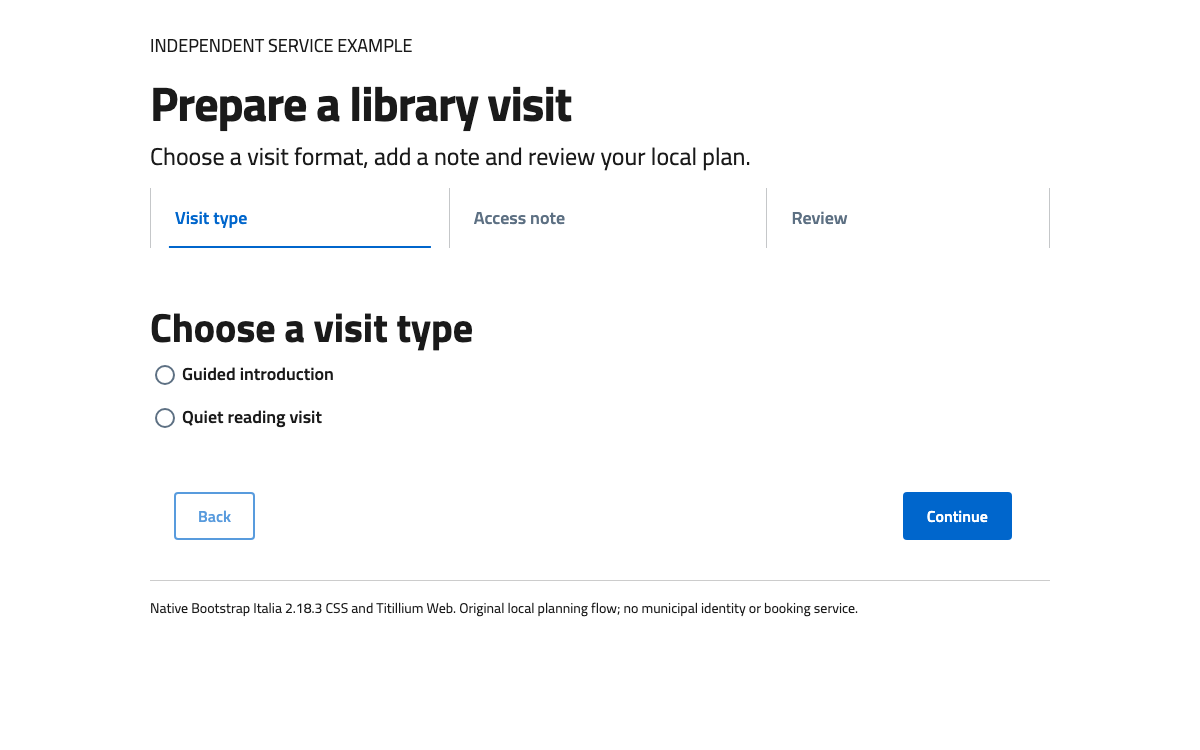Image resolution: width=1200 pixels, height=750 pixels.
Task: Click the subtitle about choosing a visit format
Action: pos(450,158)
